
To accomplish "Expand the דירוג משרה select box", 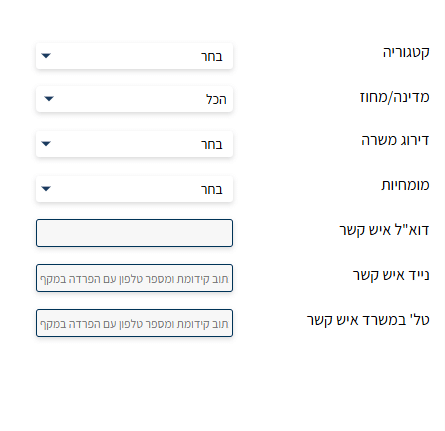I will point(134,144).
